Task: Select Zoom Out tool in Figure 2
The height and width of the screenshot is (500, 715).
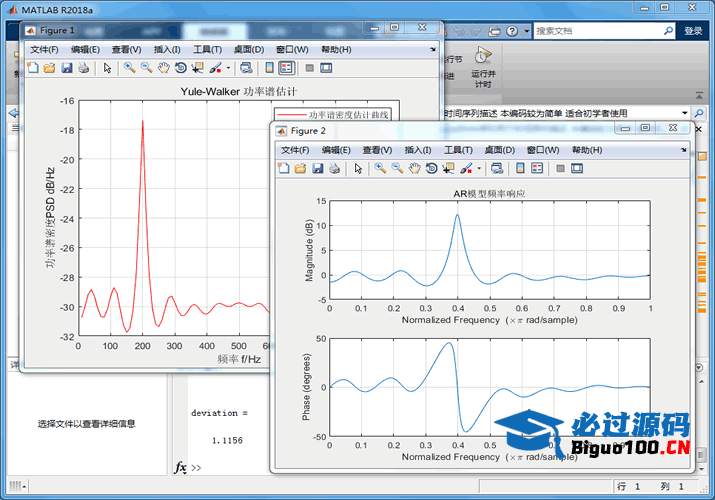Action: 398,168
